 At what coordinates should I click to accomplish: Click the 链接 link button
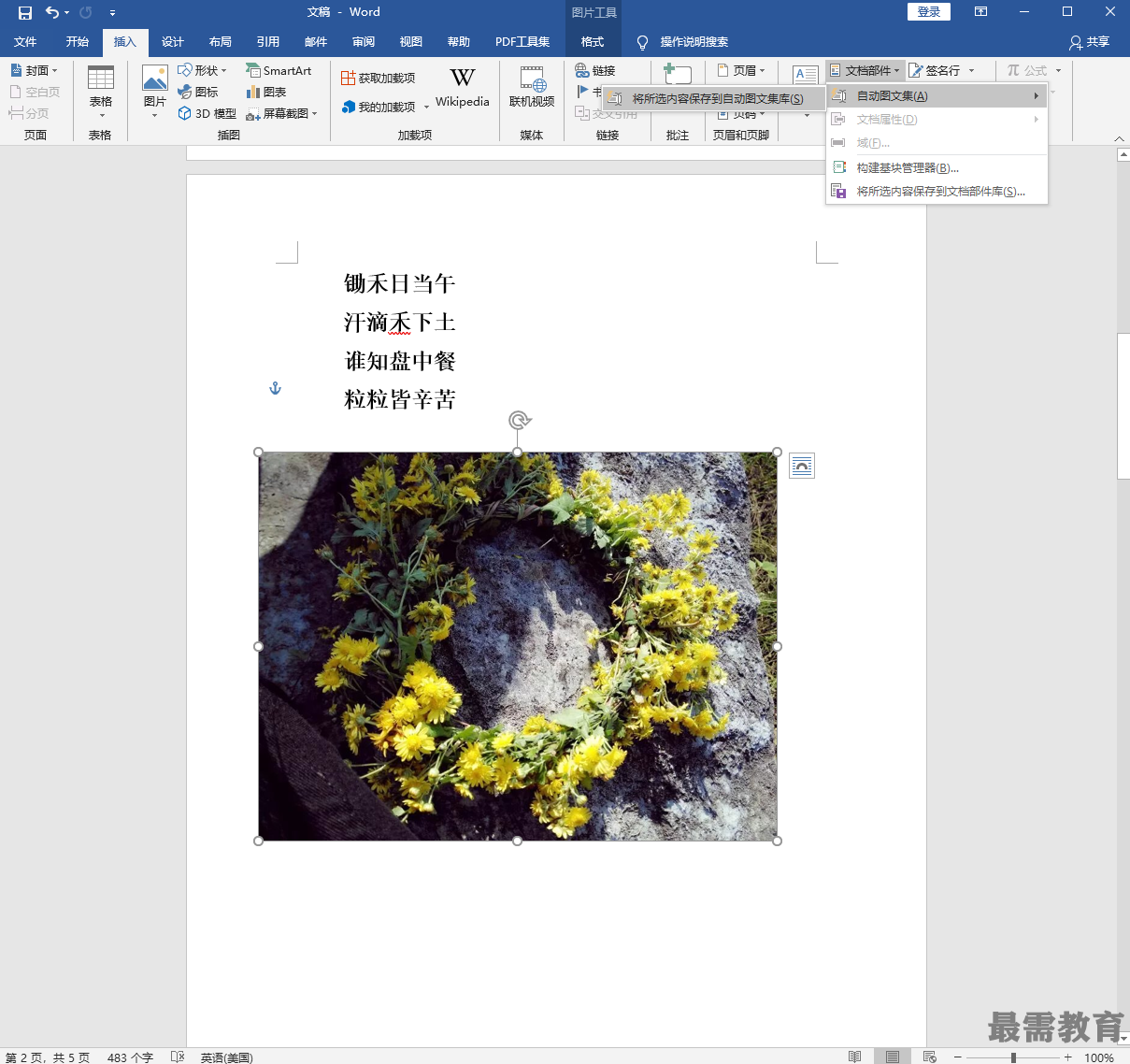coord(595,70)
